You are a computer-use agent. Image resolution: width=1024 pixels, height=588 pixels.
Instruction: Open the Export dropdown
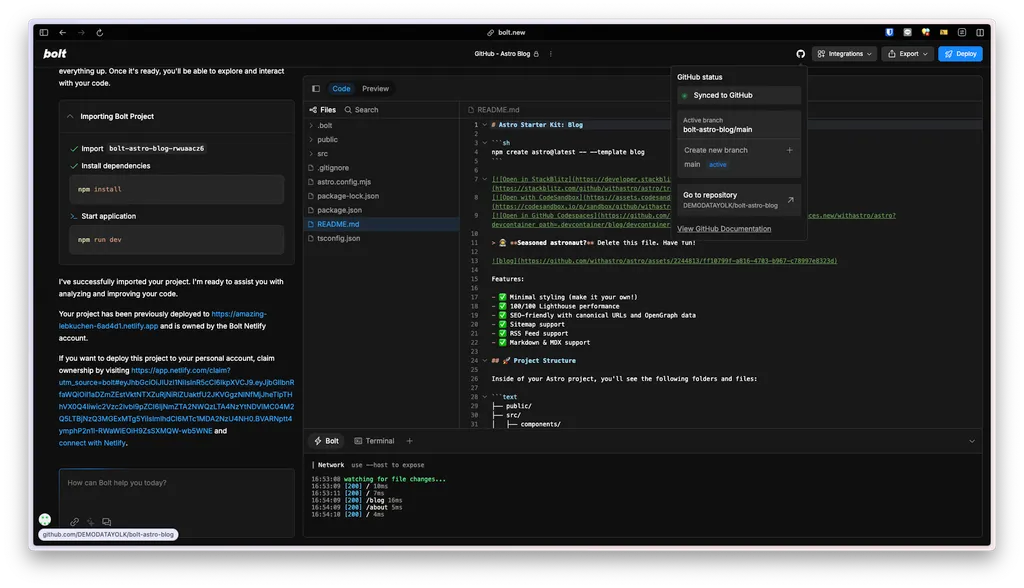[x=907, y=54]
